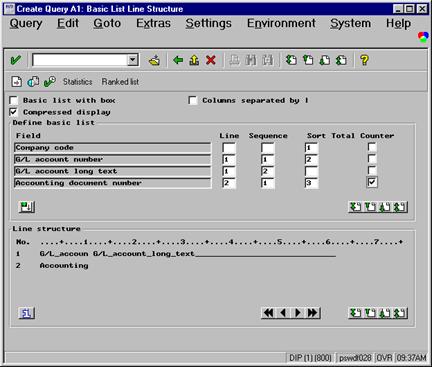Click the yellow Exit up-arrow icon

coord(194,60)
